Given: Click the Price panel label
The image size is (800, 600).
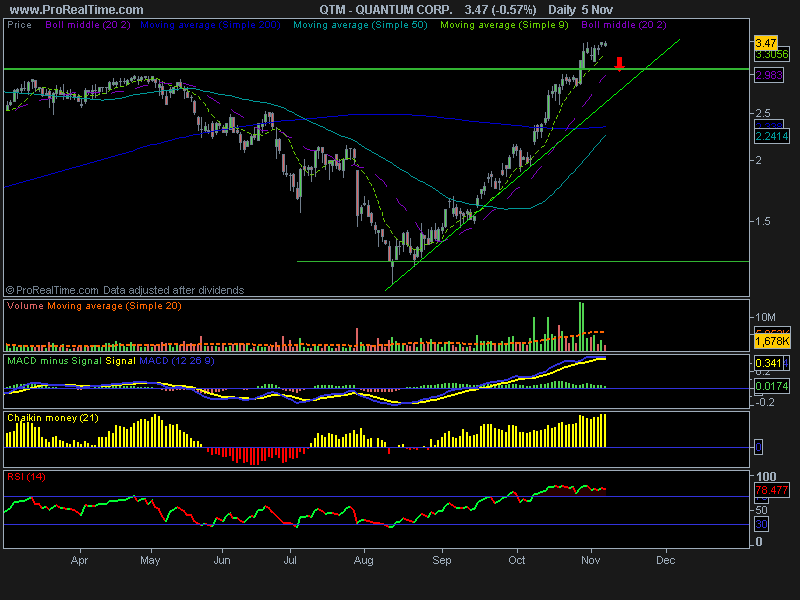Looking at the screenshot, I should [19, 24].
